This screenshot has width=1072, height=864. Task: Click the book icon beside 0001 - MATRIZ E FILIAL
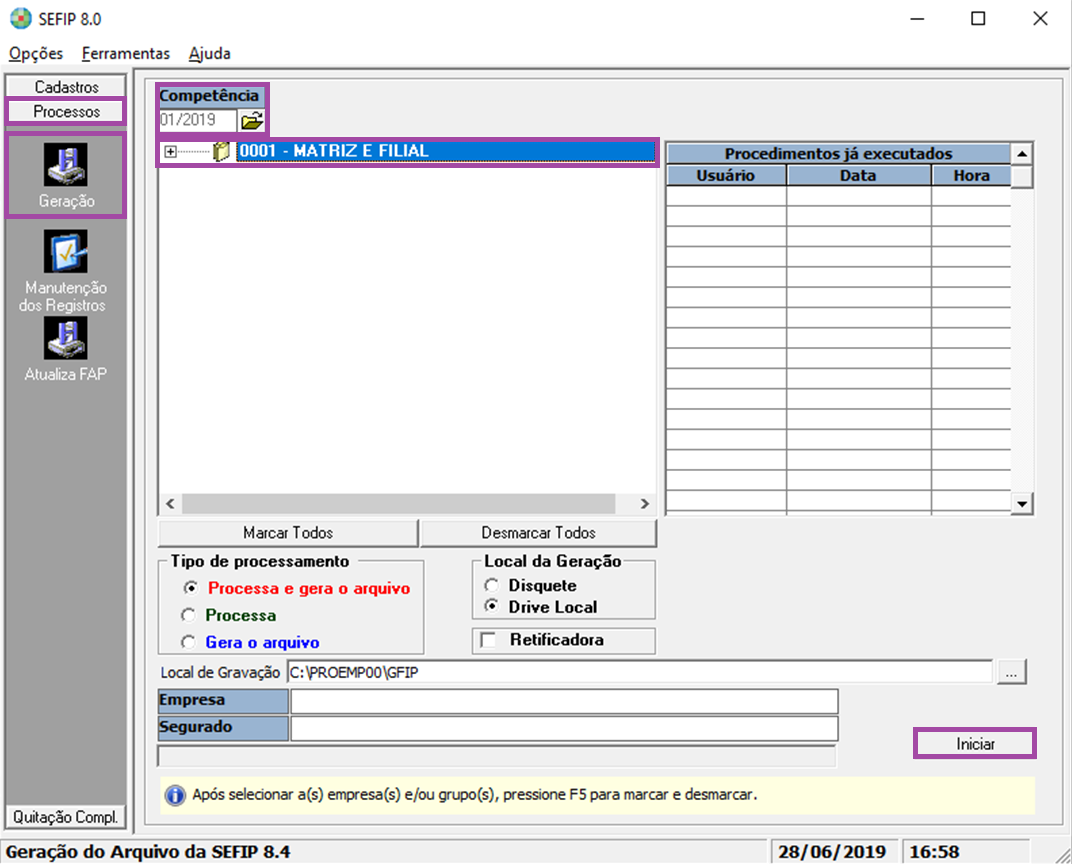tap(221, 151)
